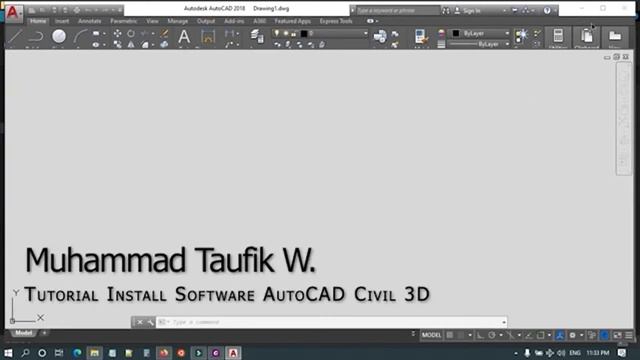Click the Clean Screen status icon
The image size is (640, 360).
(x=617, y=335)
